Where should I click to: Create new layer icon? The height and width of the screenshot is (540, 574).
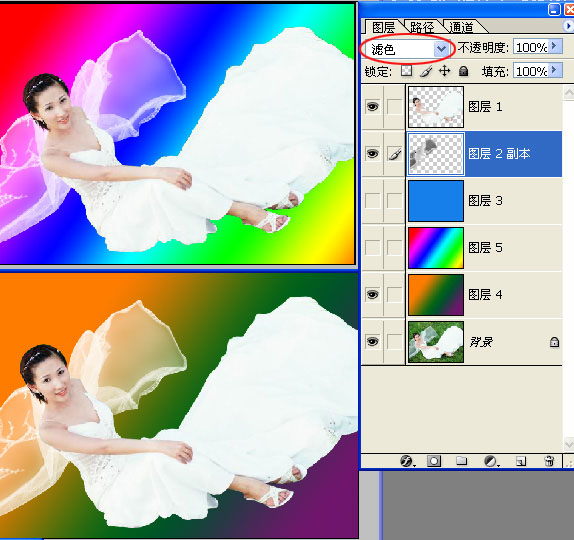[521, 461]
